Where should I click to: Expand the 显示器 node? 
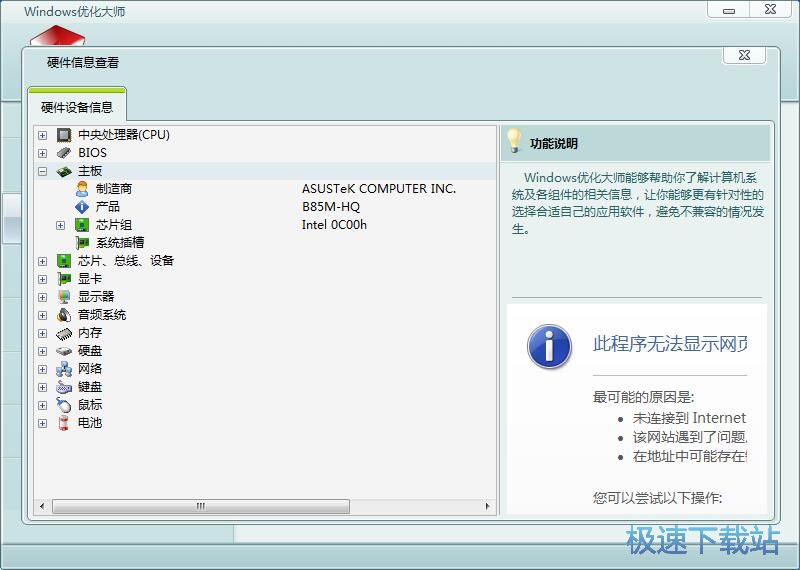pos(42,297)
